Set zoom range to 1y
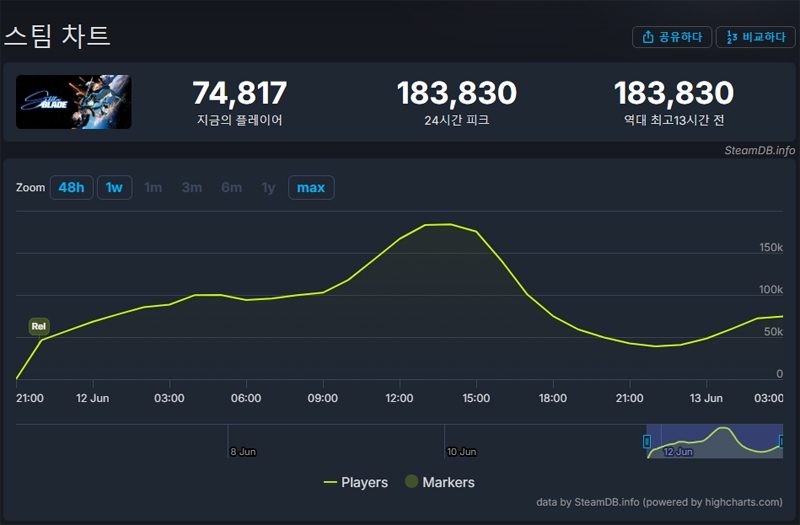Image resolution: width=800 pixels, height=525 pixels. [268, 187]
